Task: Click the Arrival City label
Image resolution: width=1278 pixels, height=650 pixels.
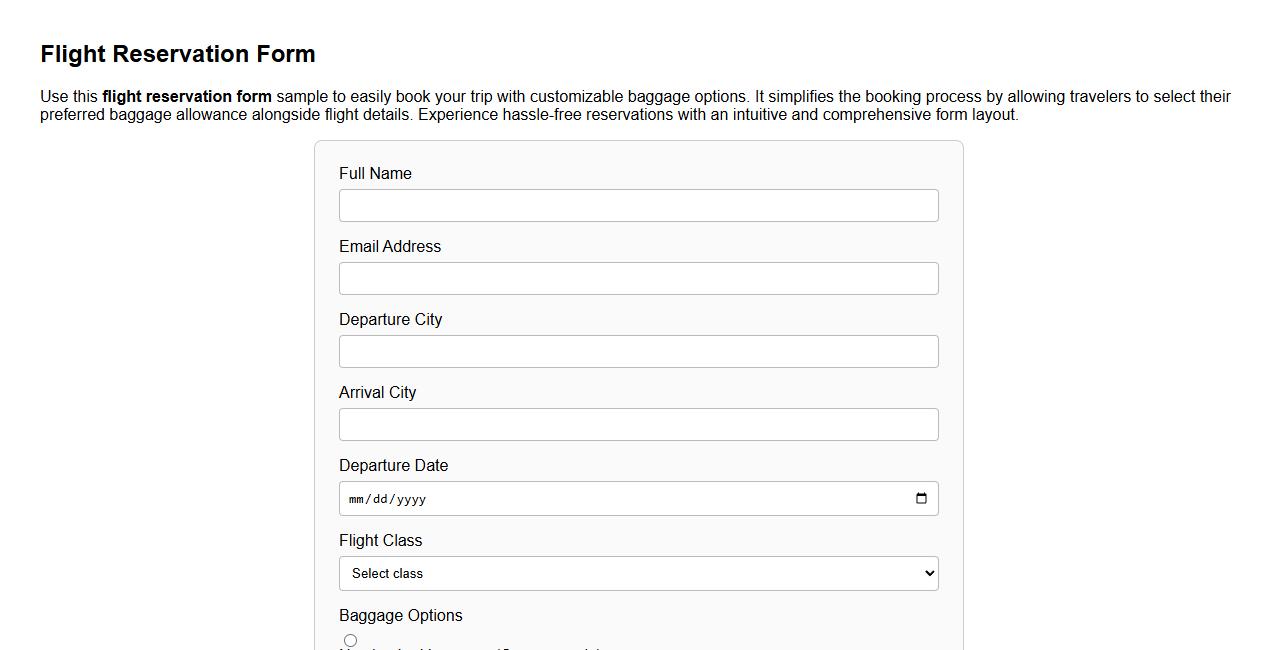Action: 378,392
